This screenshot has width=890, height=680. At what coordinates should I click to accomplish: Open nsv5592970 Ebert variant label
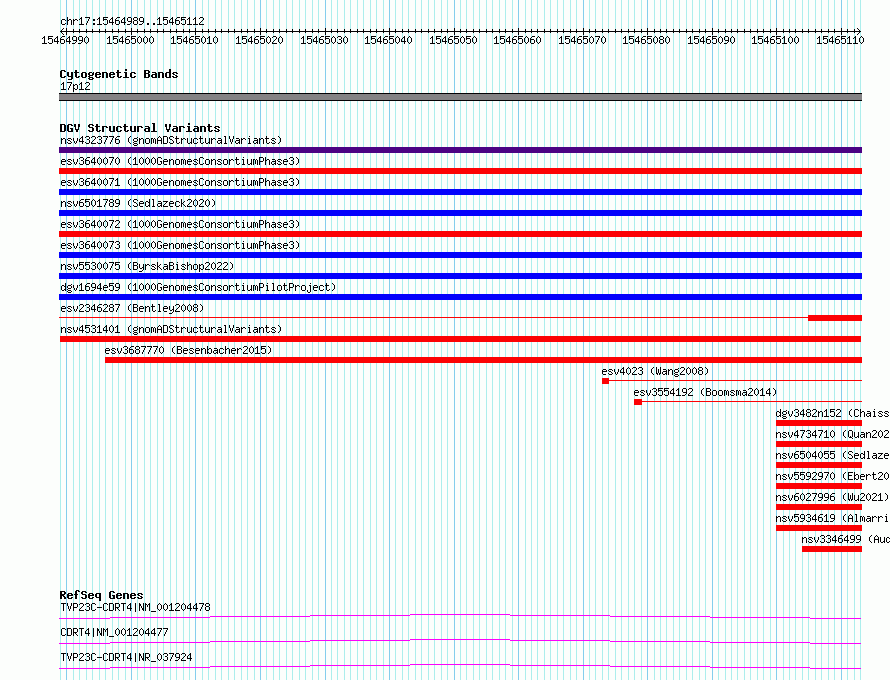(832, 476)
